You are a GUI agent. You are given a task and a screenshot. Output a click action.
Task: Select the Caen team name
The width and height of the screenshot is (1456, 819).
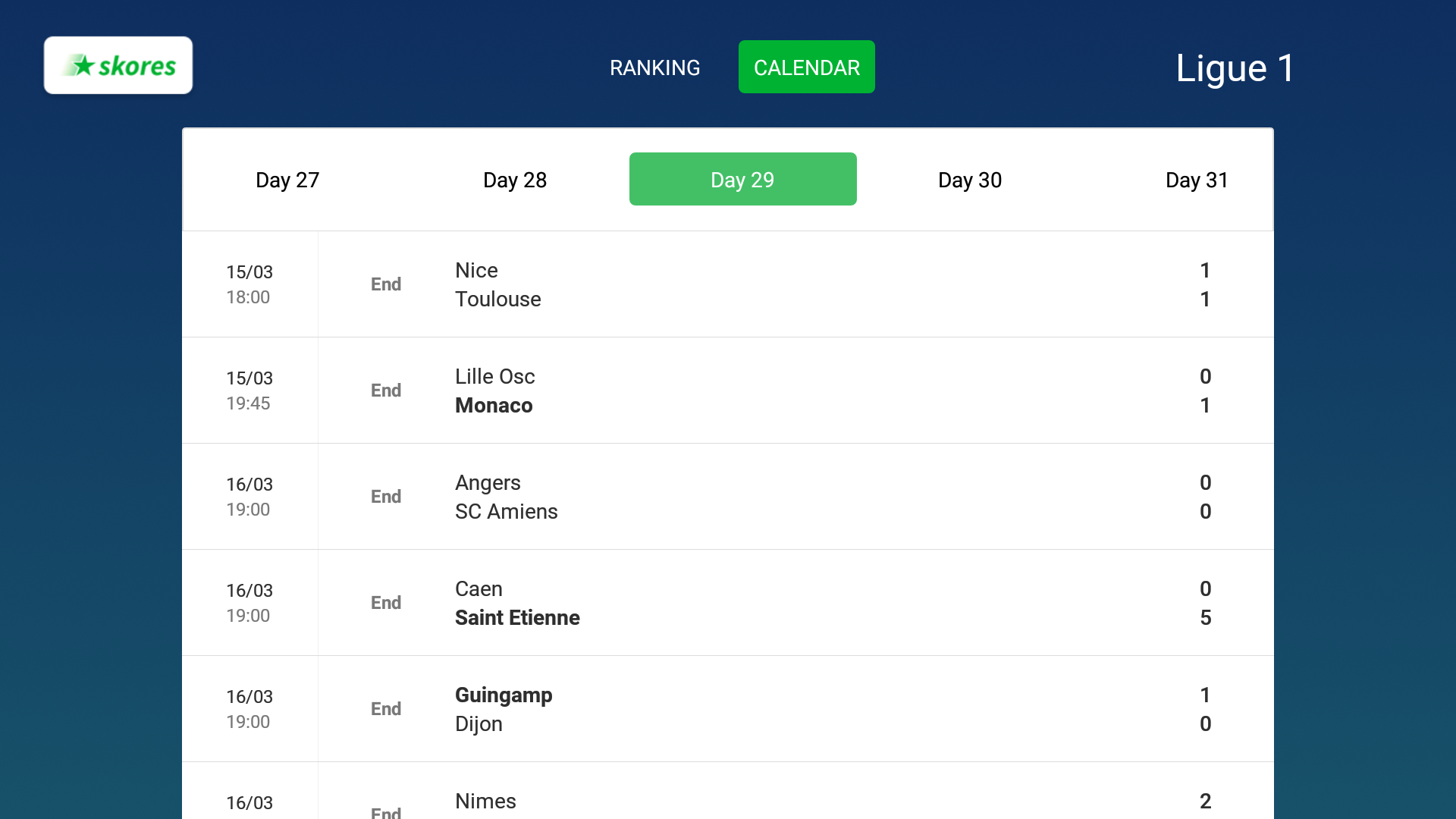(479, 588)
